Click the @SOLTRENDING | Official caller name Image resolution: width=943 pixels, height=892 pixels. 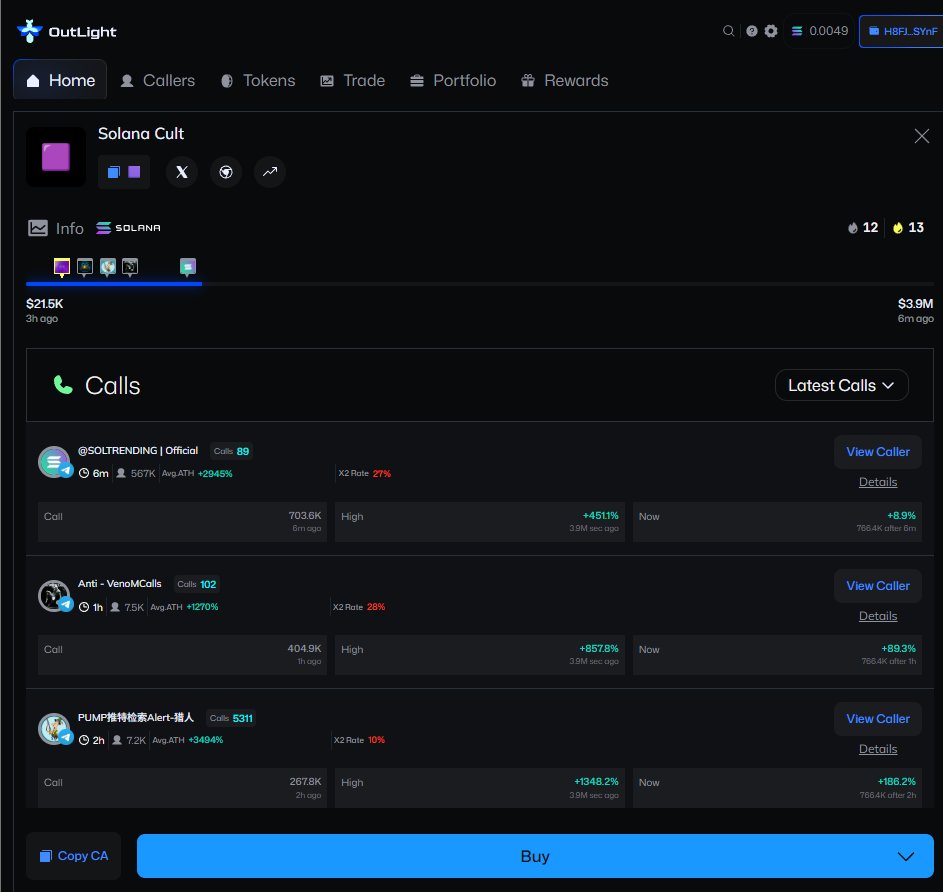138,451
